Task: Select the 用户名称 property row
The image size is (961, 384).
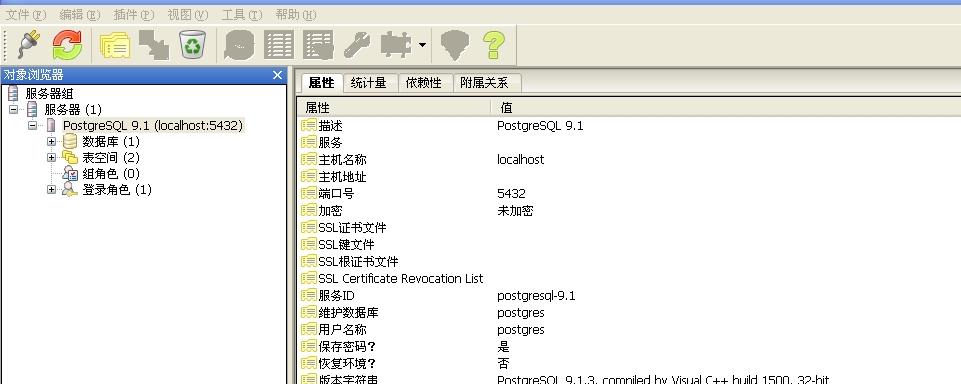Action: [x=629, y=329]
